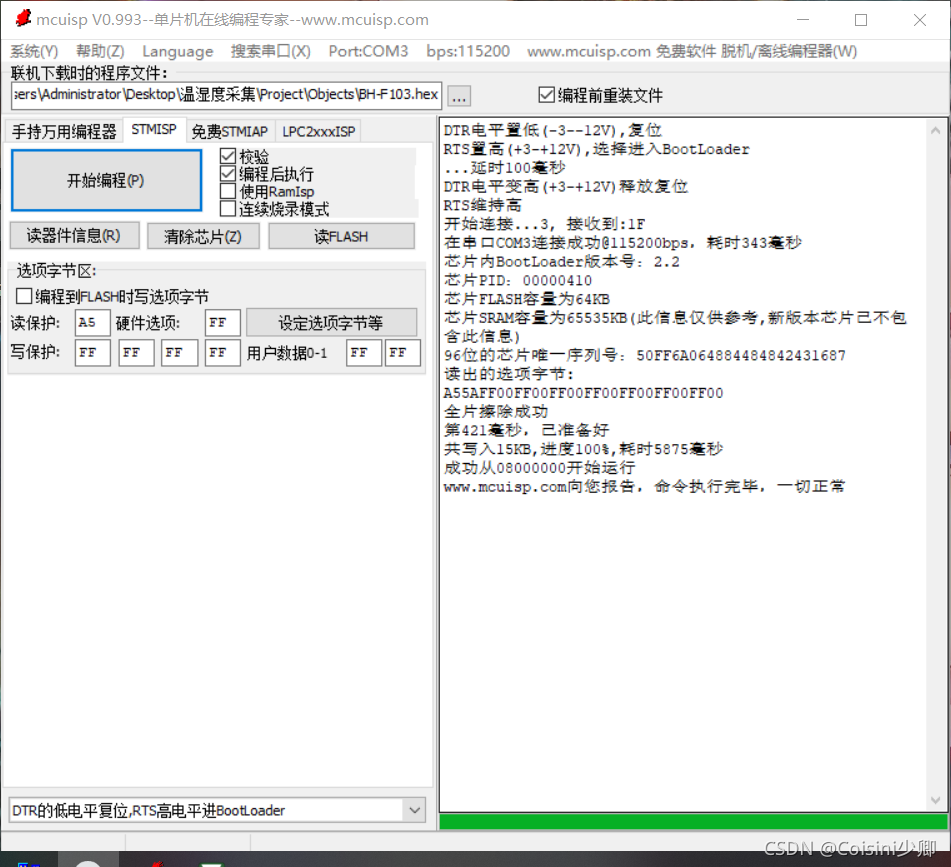Expand the DTR/RTS reset mode dropdown
951x867 pixels.
[x=415, y=810]
